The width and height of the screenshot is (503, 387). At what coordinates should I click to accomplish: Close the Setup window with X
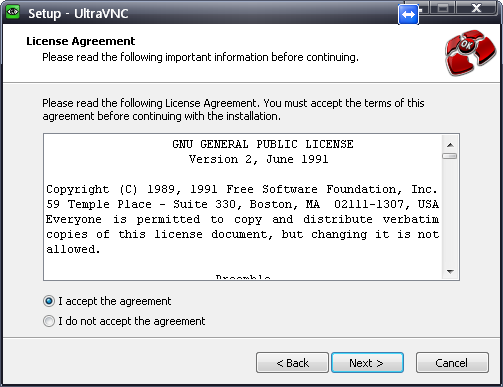[x=476, y=8]
